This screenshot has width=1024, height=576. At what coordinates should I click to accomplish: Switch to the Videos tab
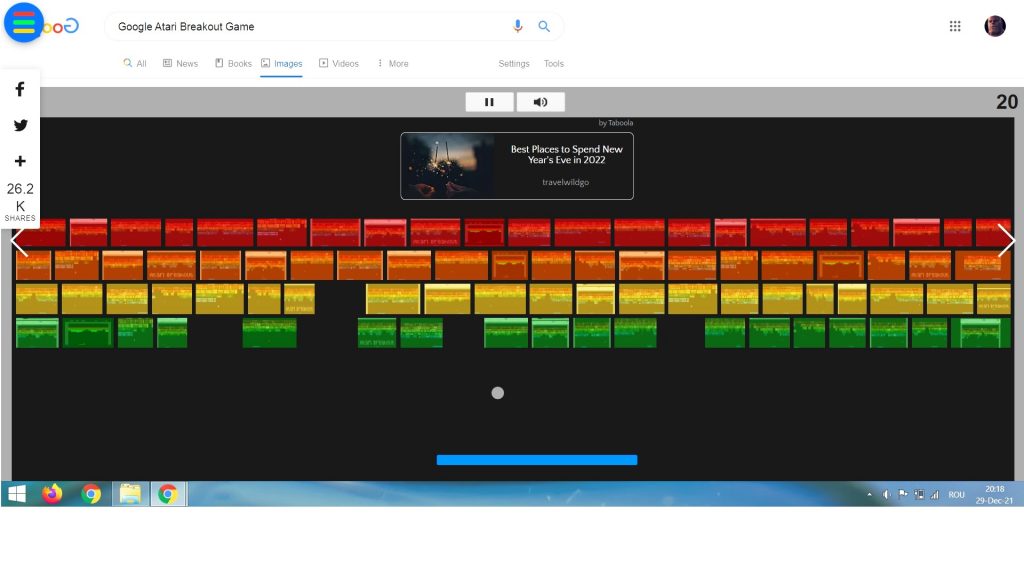(x=339, y=63)
